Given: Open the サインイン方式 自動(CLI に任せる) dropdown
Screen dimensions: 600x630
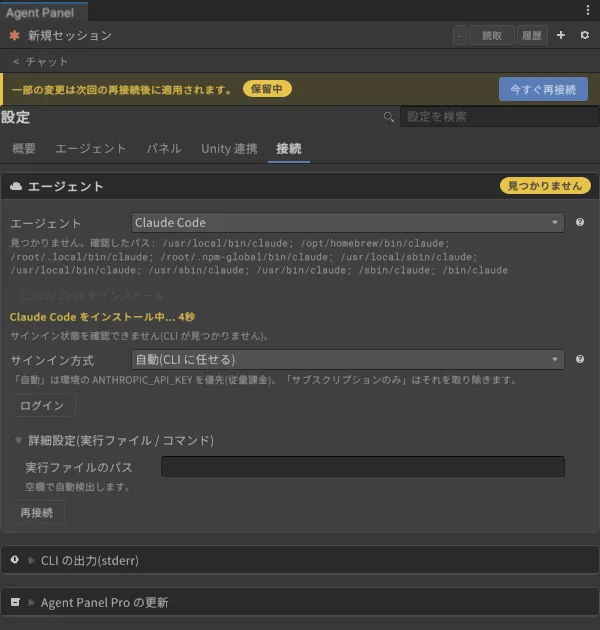Looking at the screenshot, I should (x=348, y=360).
